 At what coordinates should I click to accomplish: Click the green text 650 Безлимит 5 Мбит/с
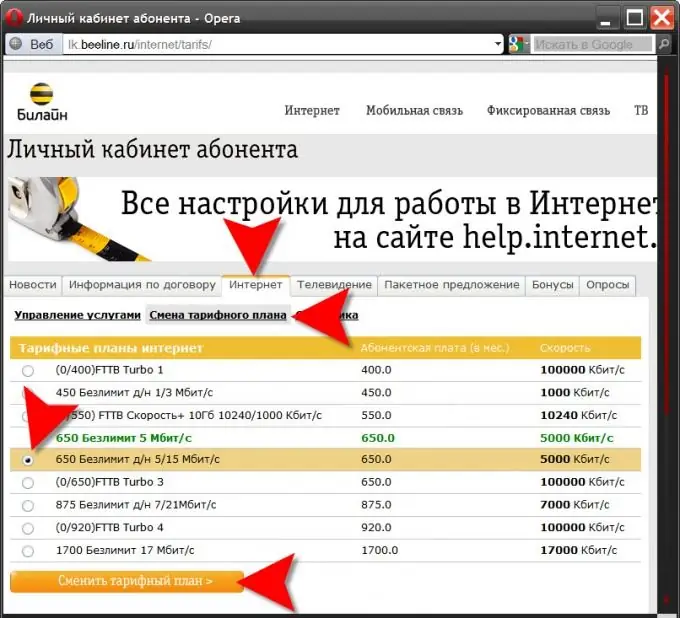tap(124, 438)
